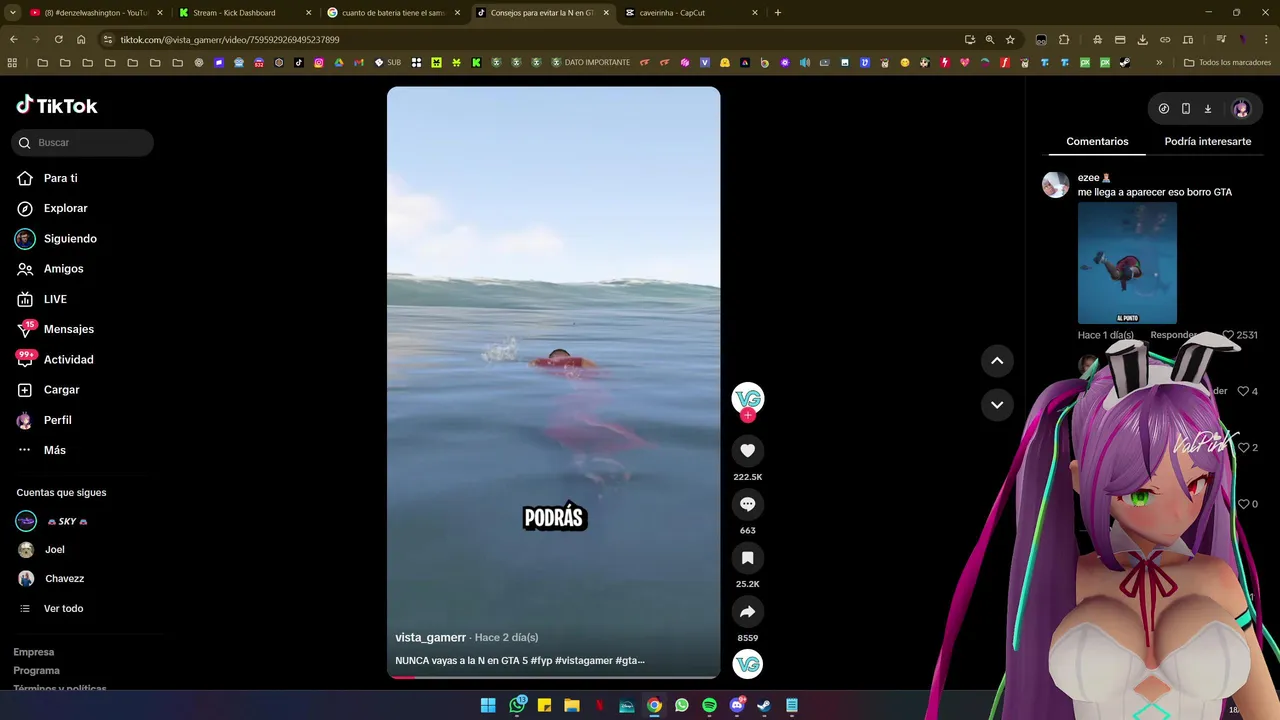Screen dimensions: 1280x720
Task: Go to Chrome home page
Action: (81, 40)
